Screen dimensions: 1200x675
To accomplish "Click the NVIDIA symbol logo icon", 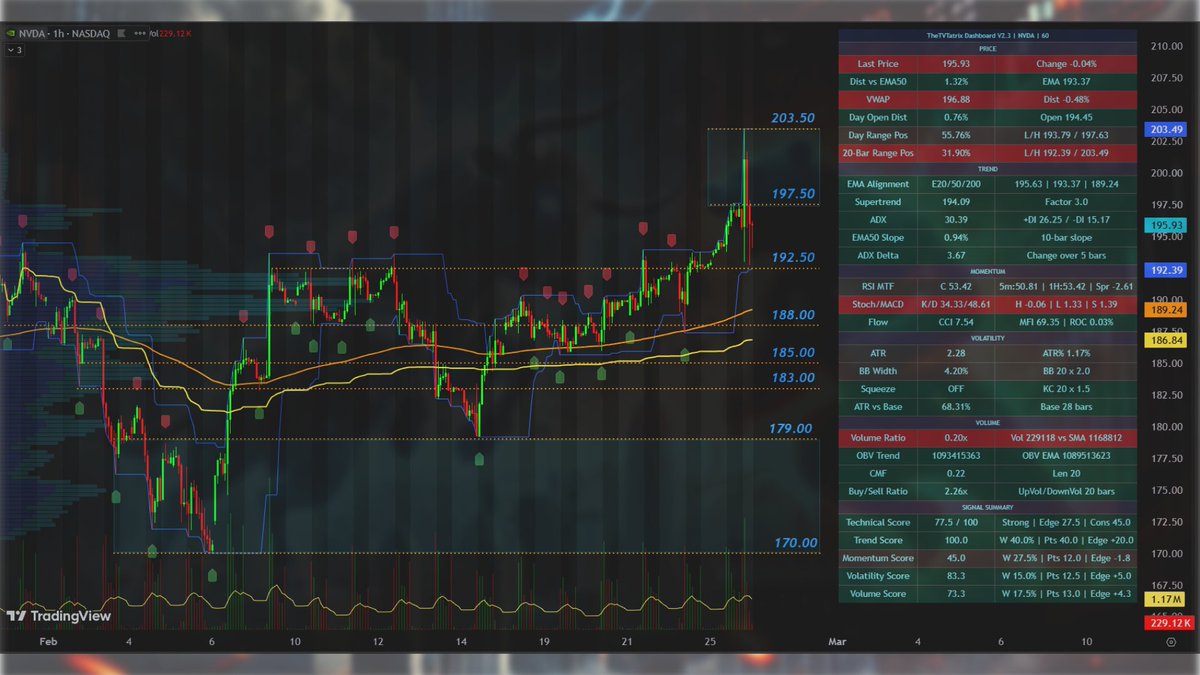I will tap(10, 33).
